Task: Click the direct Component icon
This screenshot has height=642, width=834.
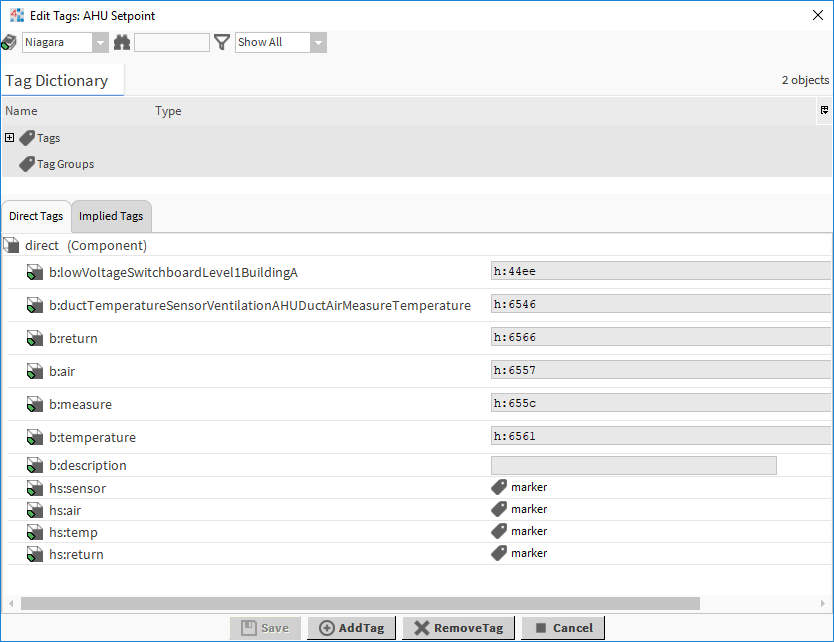Action: pyautogui.click(x=11, y=245)
